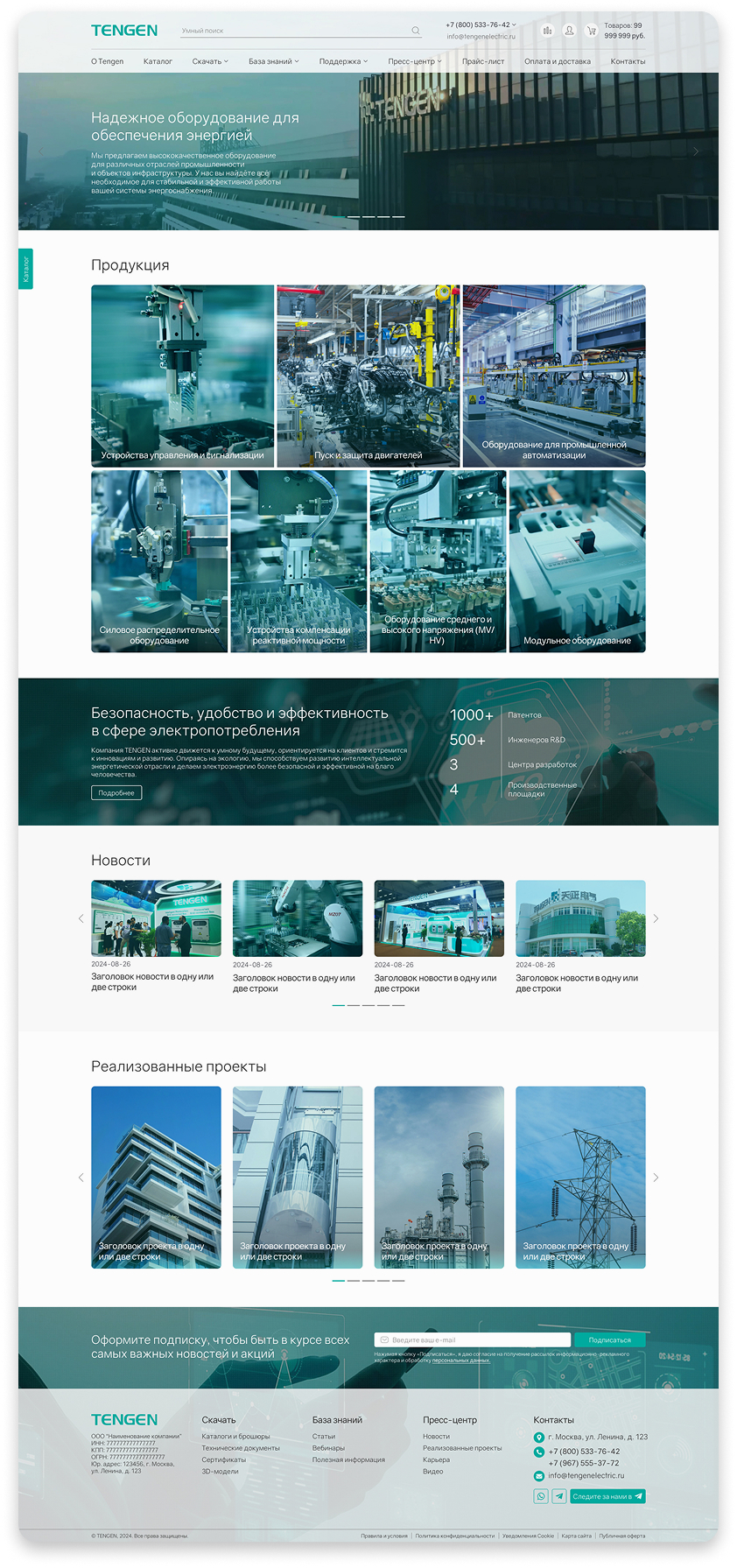The image size is (737, 1568).
Task: Show previous Реализованные проекты slide
Action: tap(81, 1178)
